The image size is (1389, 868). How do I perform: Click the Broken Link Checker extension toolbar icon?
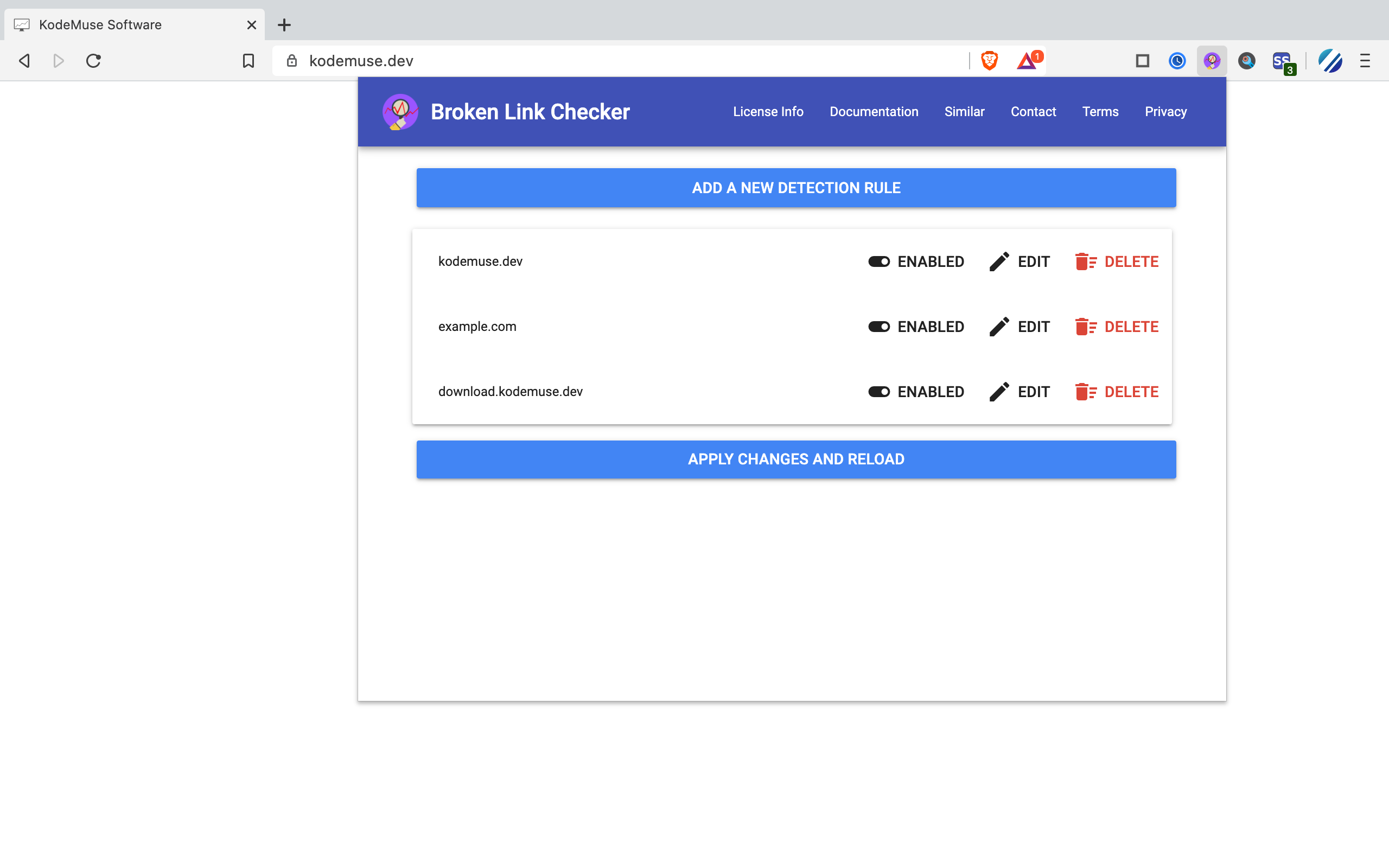[1212, 60]
